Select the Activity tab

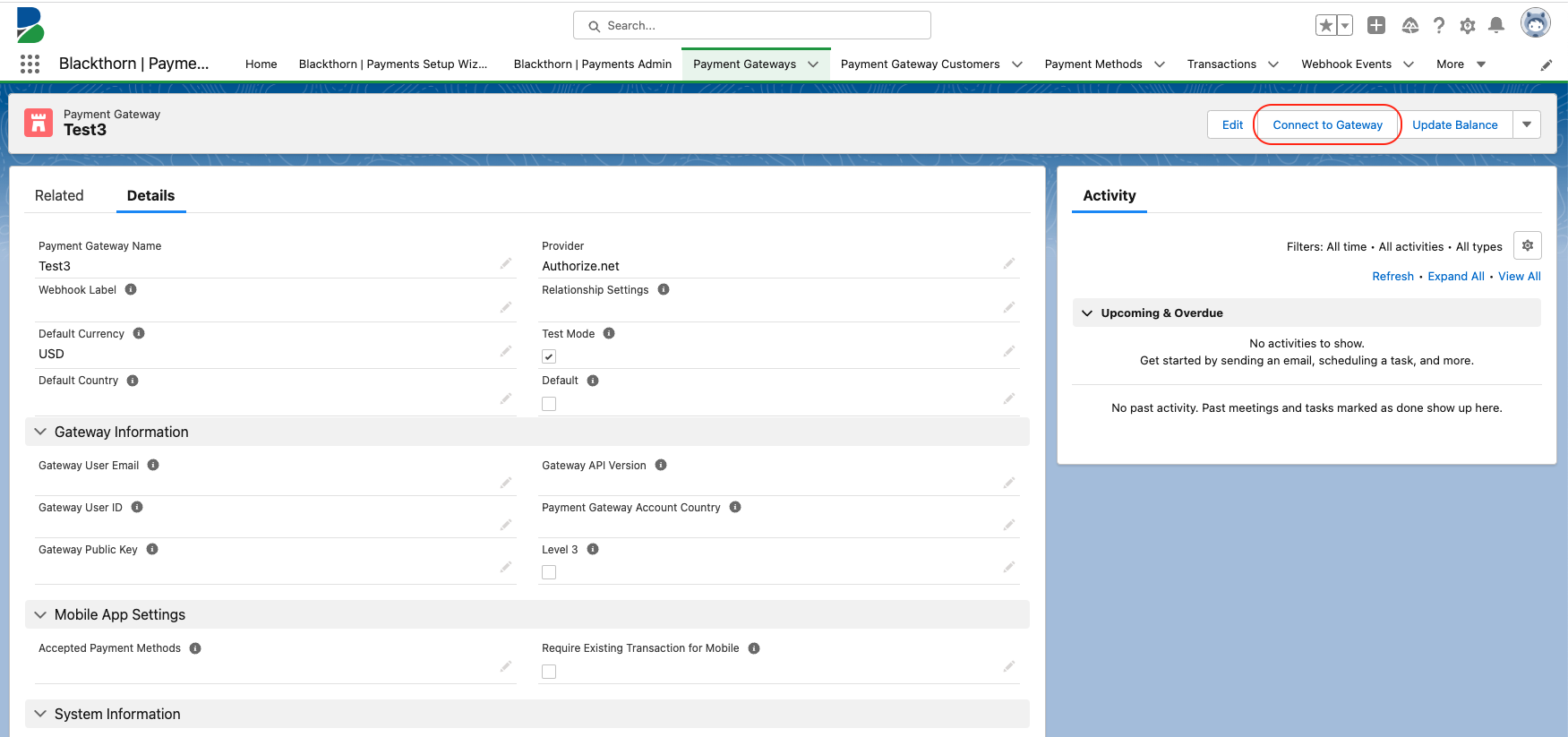coord(1110,195)
